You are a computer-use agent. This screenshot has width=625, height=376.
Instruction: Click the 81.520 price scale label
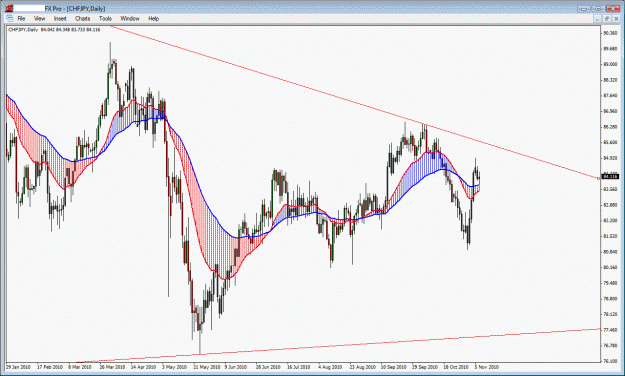coord(610,236)
